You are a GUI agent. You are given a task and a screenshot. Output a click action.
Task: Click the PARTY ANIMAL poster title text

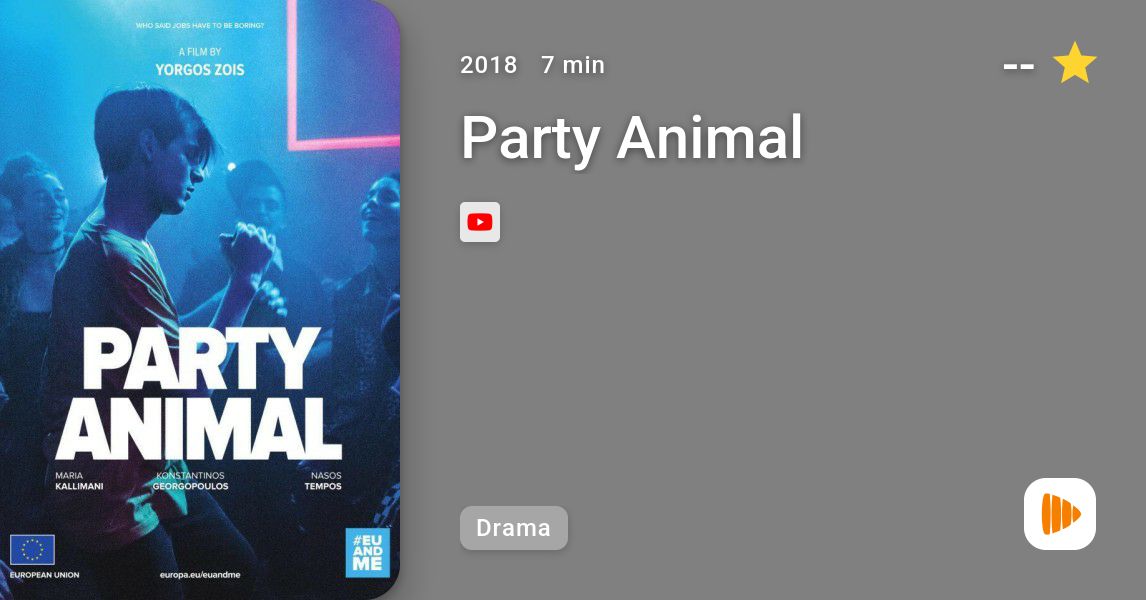[198, 393]
